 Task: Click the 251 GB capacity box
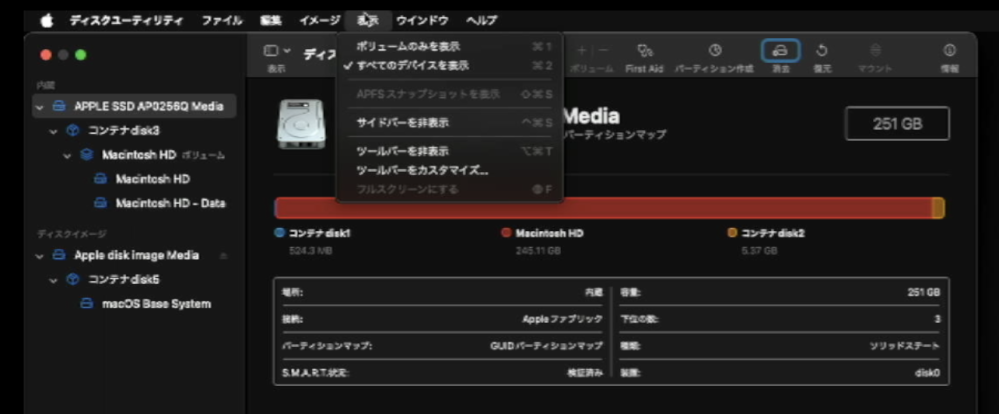click(897, 124)
